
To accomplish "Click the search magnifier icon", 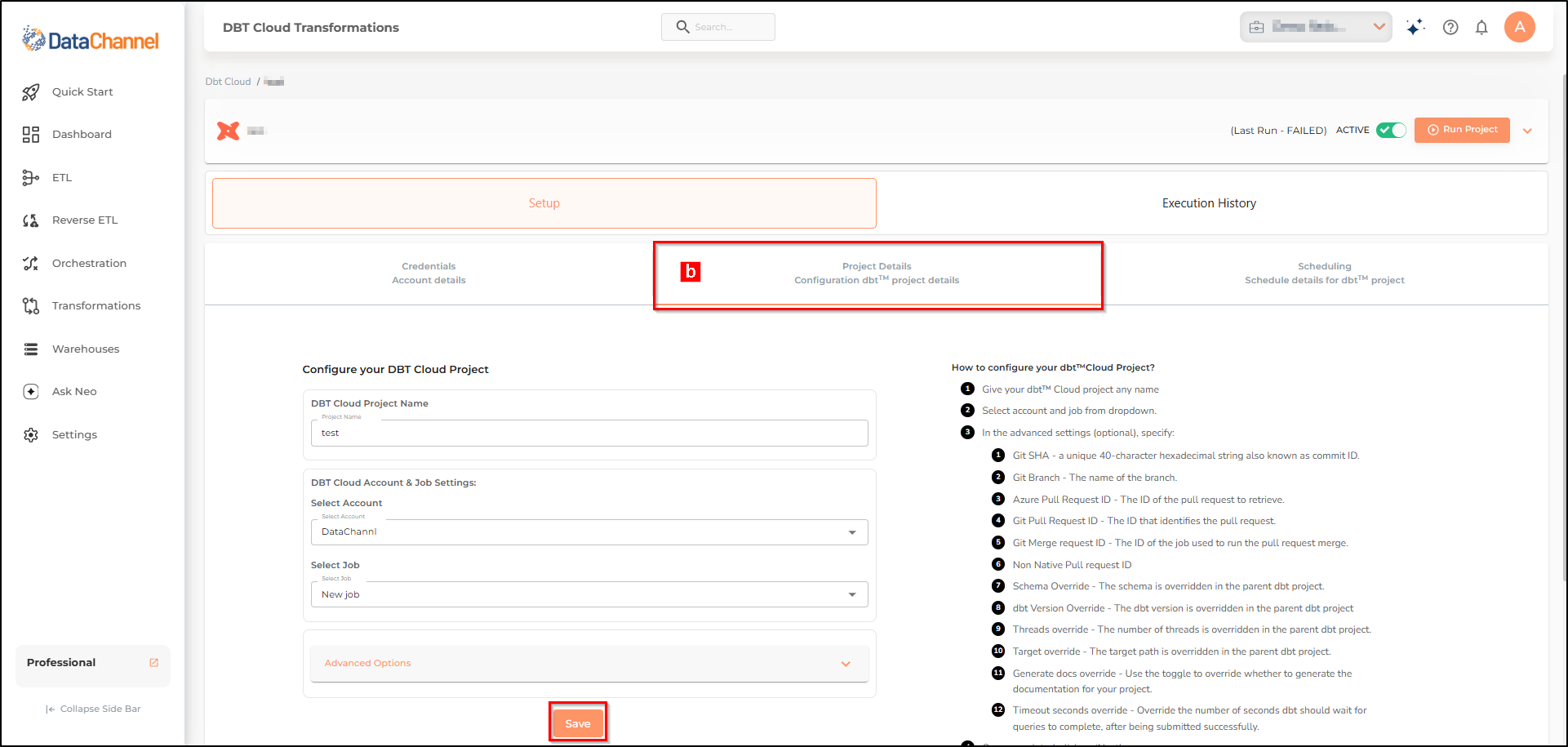I will coord(683,27).
